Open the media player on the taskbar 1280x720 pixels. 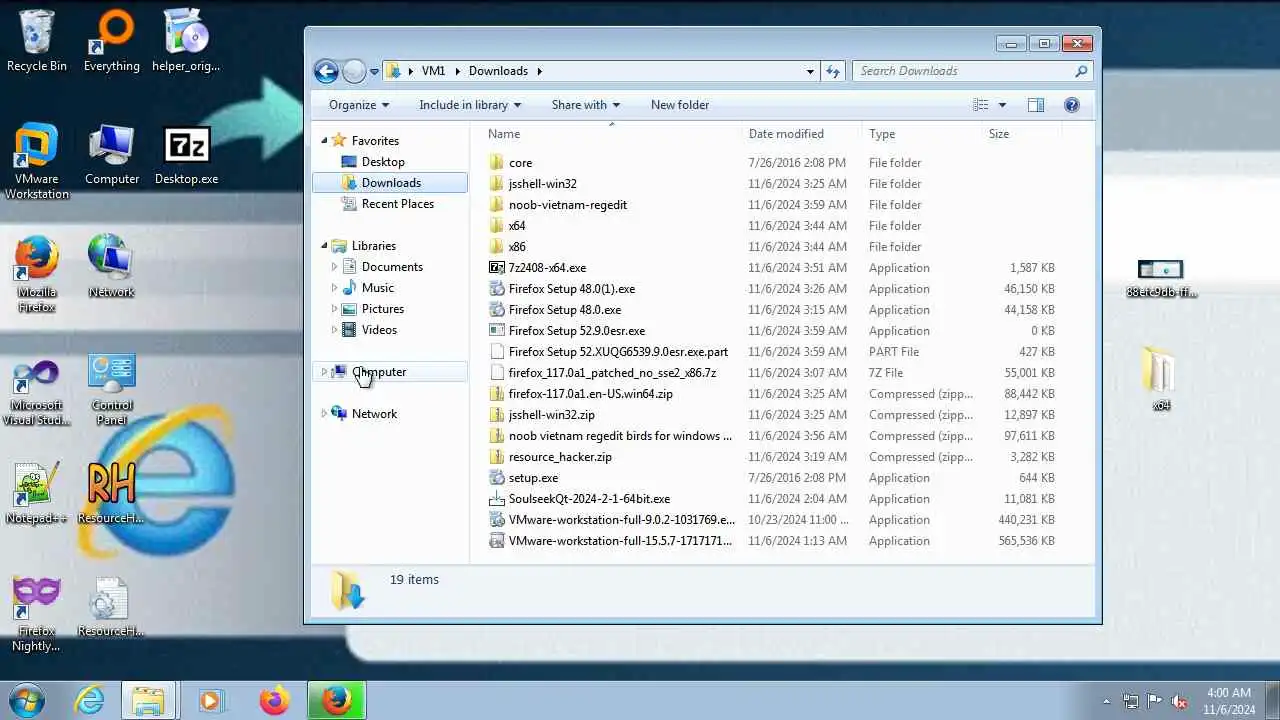point(210,700)
